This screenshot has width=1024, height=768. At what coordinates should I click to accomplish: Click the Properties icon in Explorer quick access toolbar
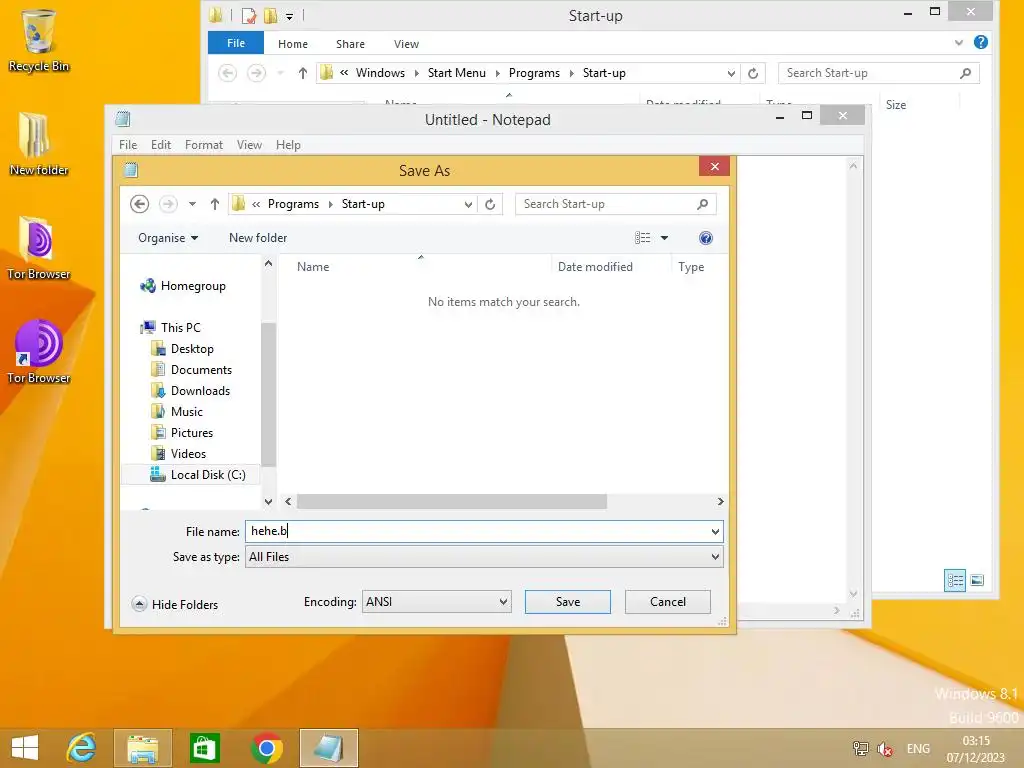click(248, 15)
